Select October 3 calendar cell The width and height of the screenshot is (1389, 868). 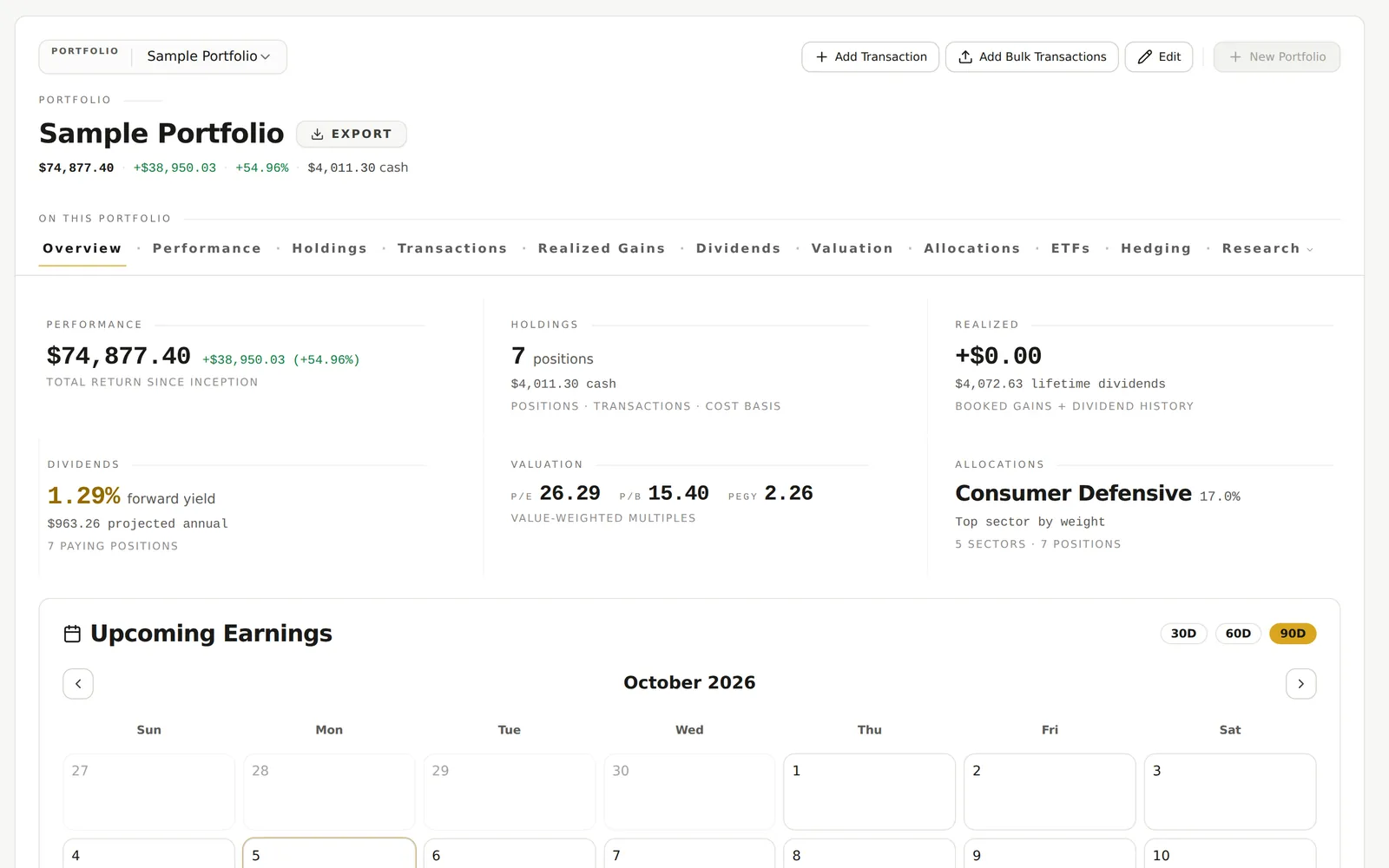1230,792
